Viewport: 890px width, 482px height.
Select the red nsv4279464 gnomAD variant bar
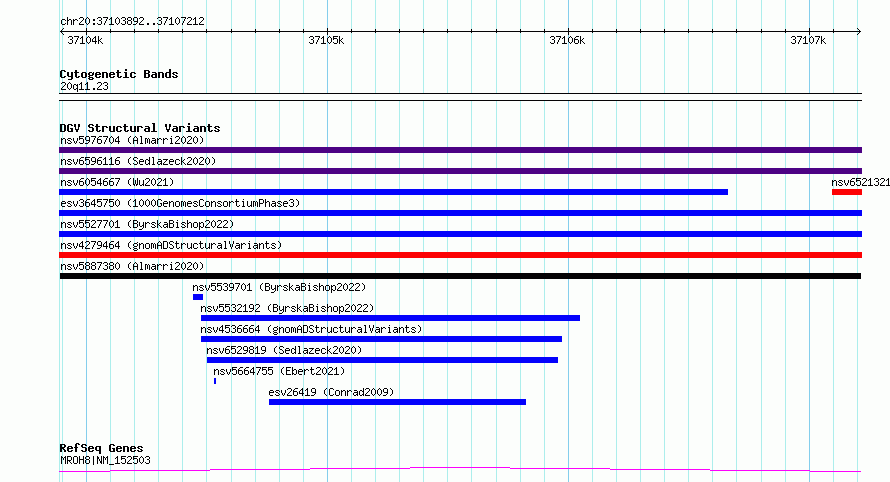[460, 255]
